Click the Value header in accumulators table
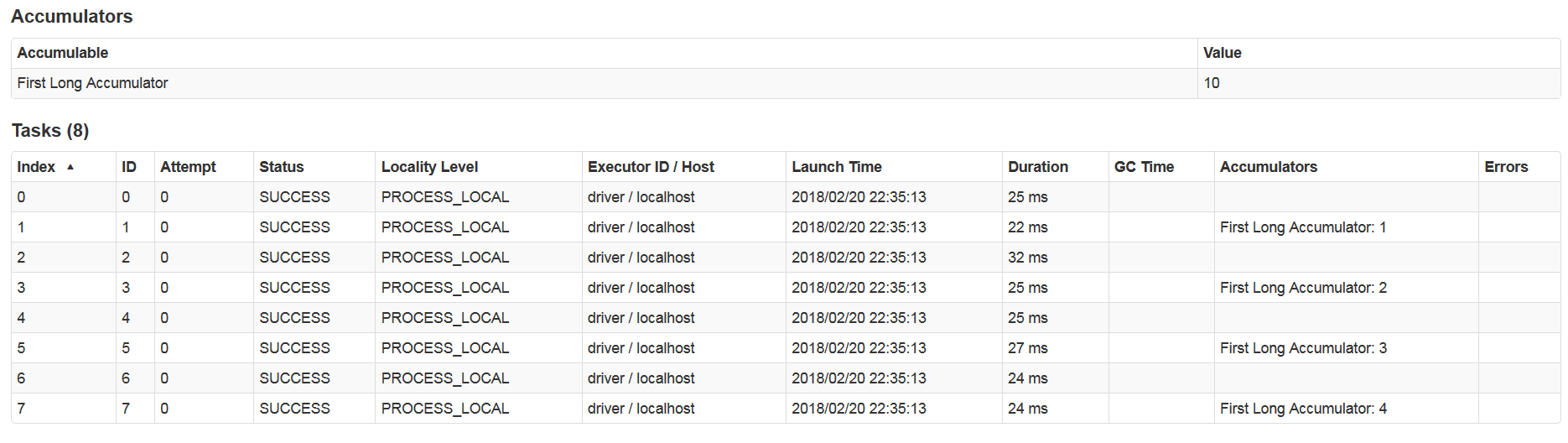The image size is (1568, 443). (x=1222, y=53)
